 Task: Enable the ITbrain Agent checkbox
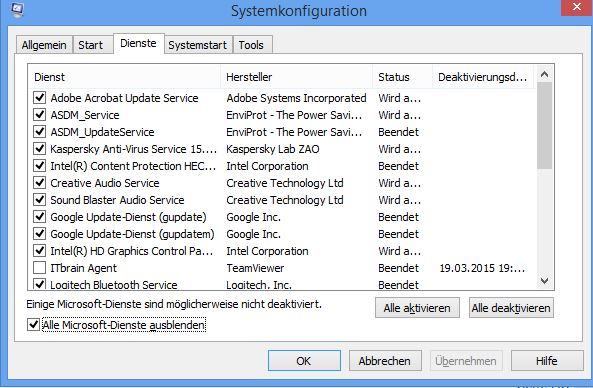(39, 267)
